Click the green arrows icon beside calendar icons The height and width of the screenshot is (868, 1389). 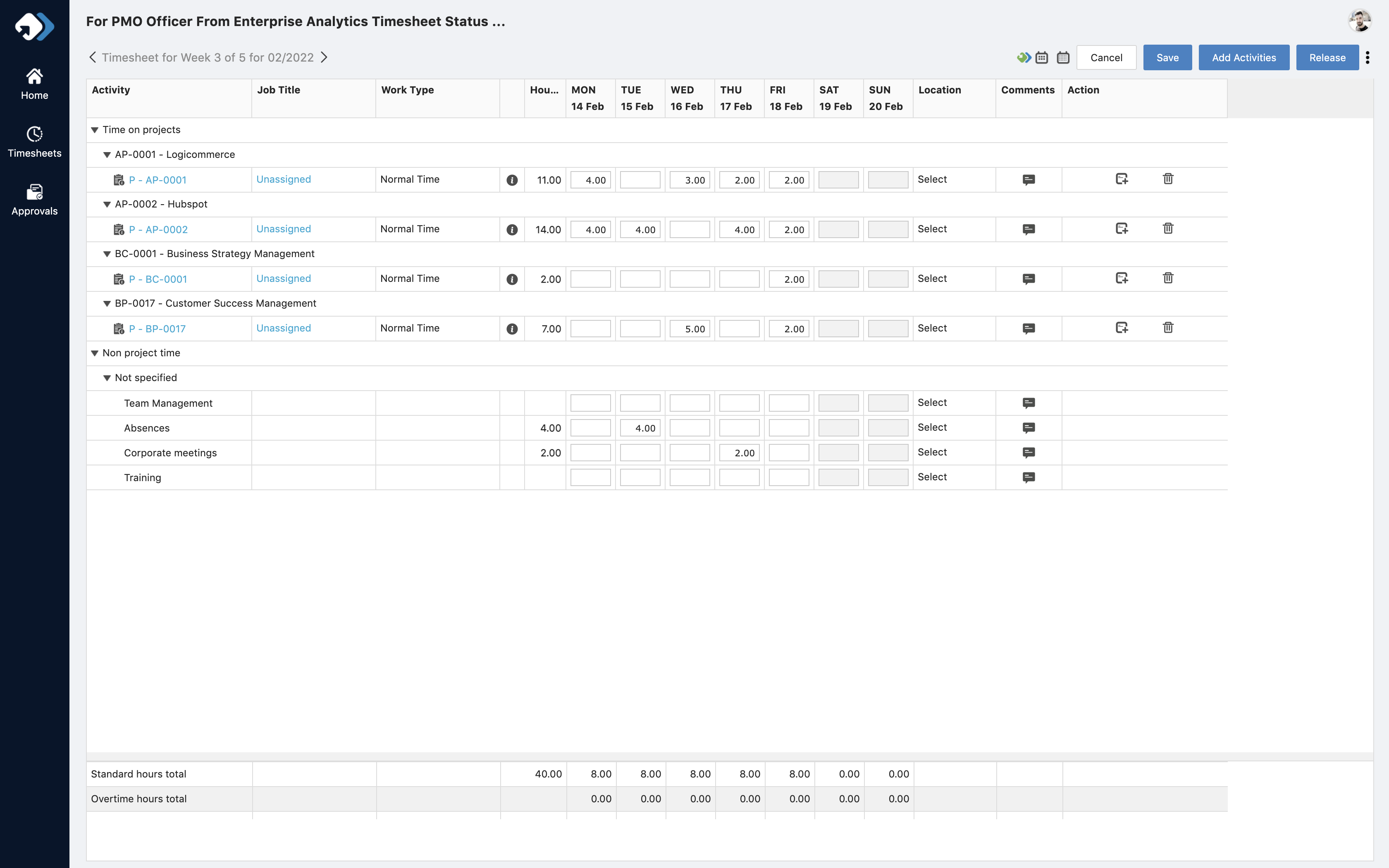(x=1024, y=57)
